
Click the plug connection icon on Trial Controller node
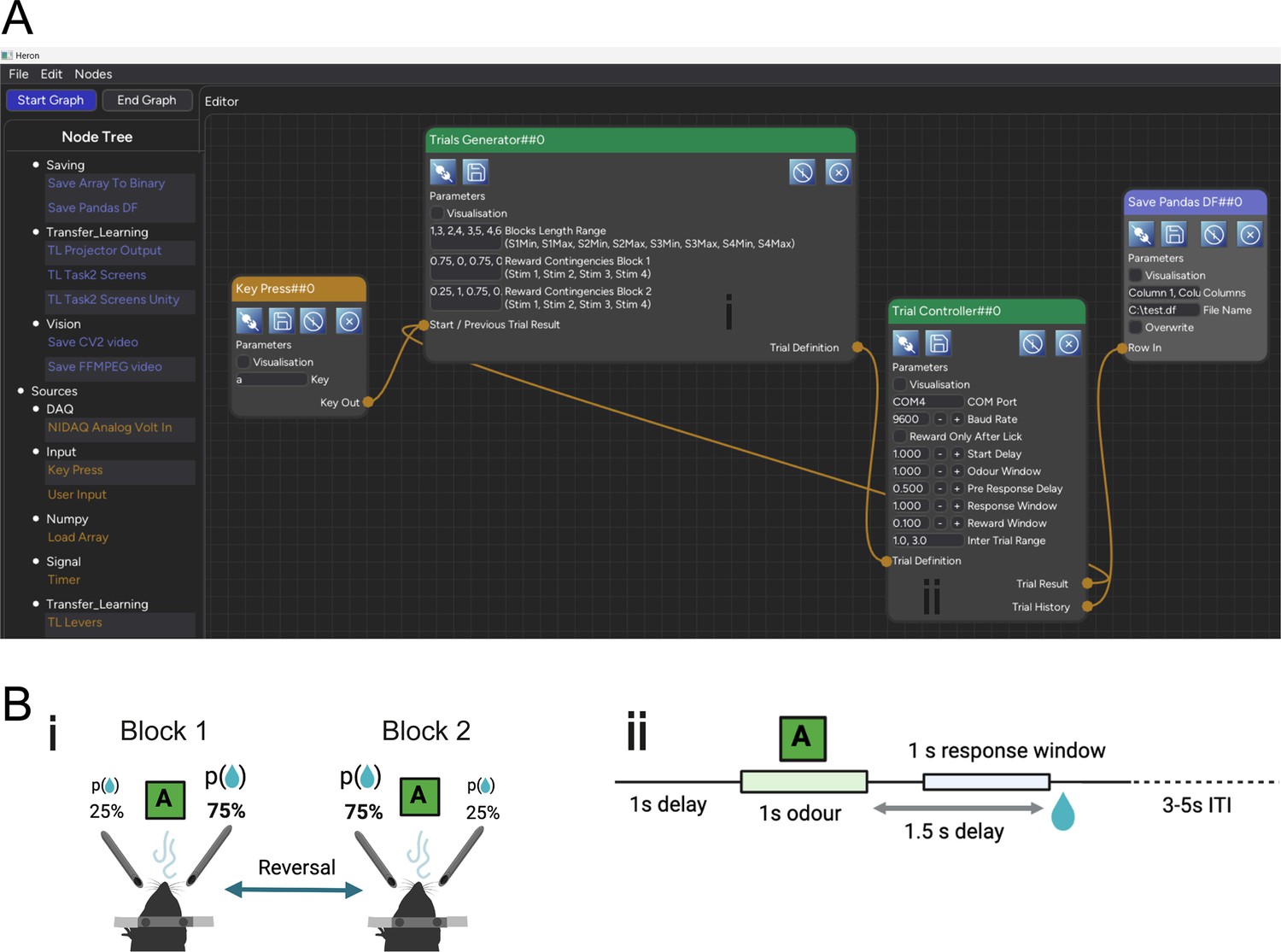pos(905,343)
